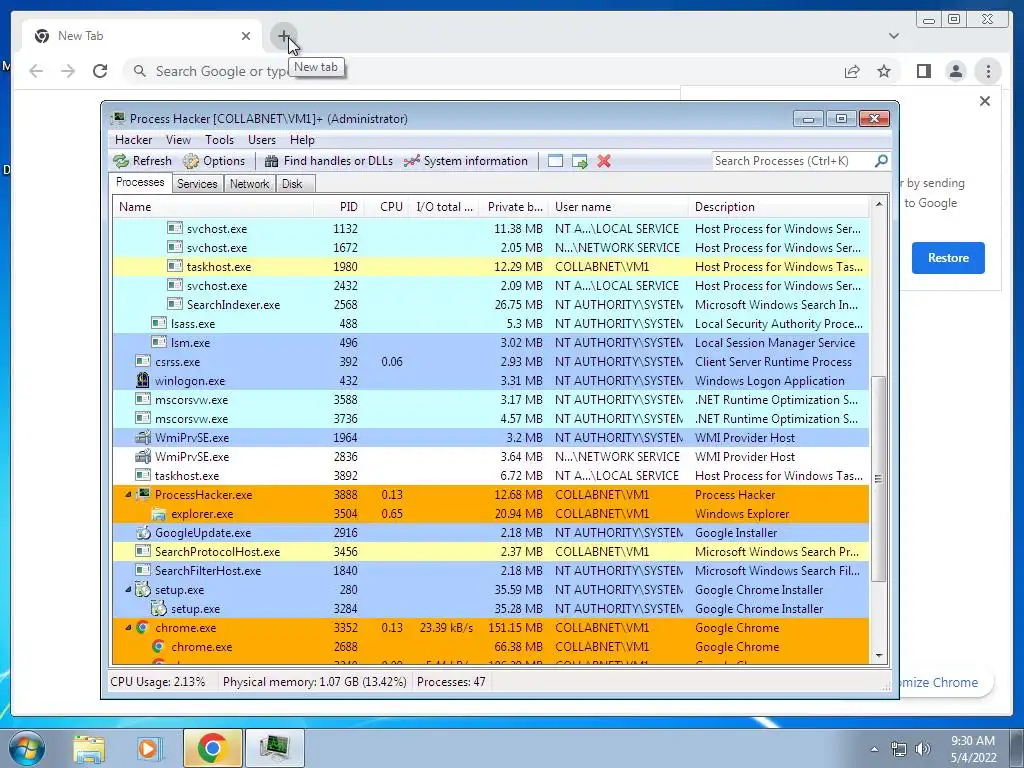Viewport: 1024px width, 768px height.
Task: Click the Search Processes input field
Action: [x=793, y=161]
